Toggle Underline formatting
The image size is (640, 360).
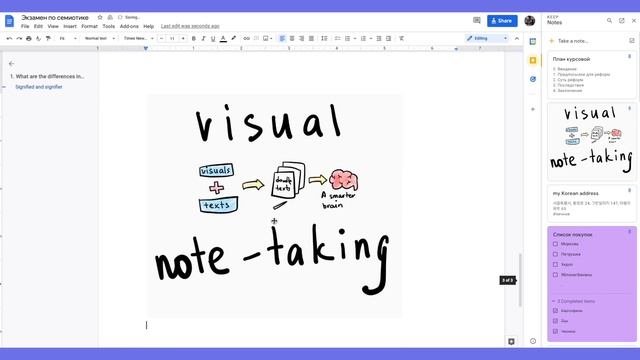(213, 38)
